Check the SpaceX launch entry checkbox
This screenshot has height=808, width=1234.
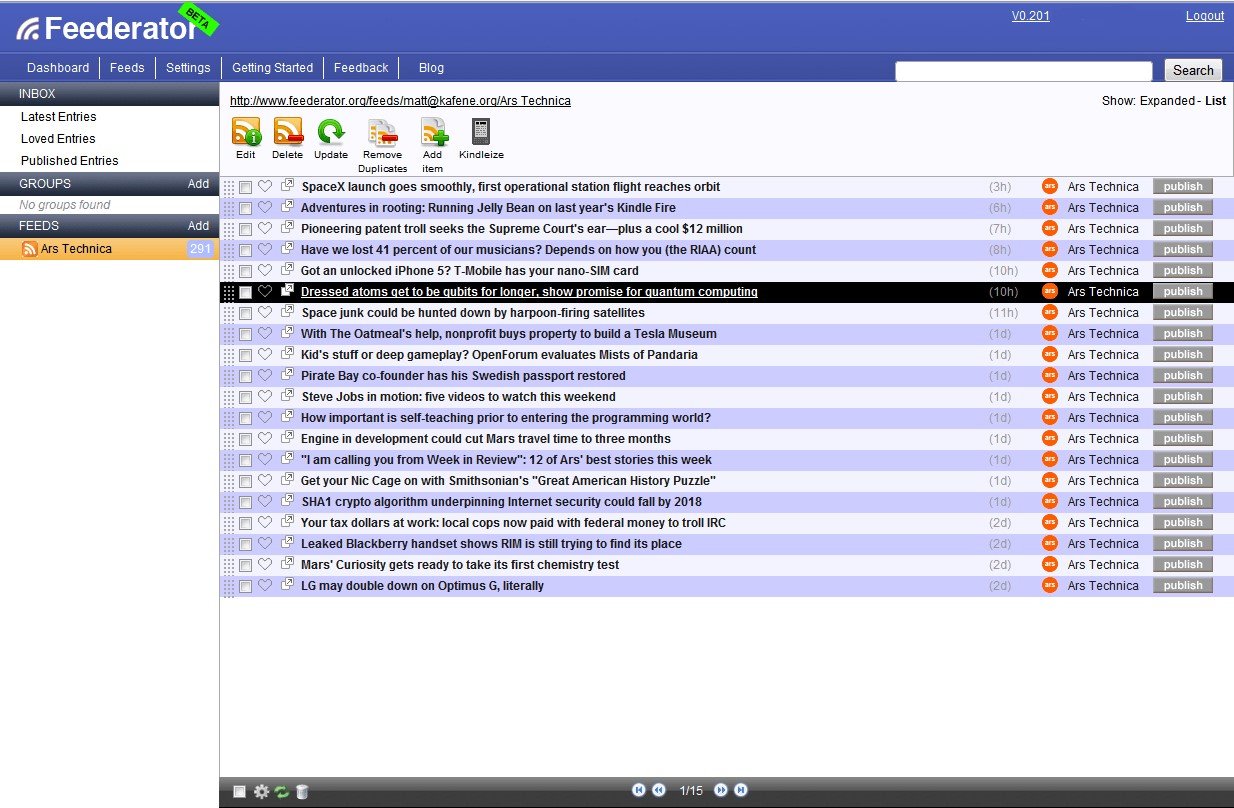pos(245,188)
